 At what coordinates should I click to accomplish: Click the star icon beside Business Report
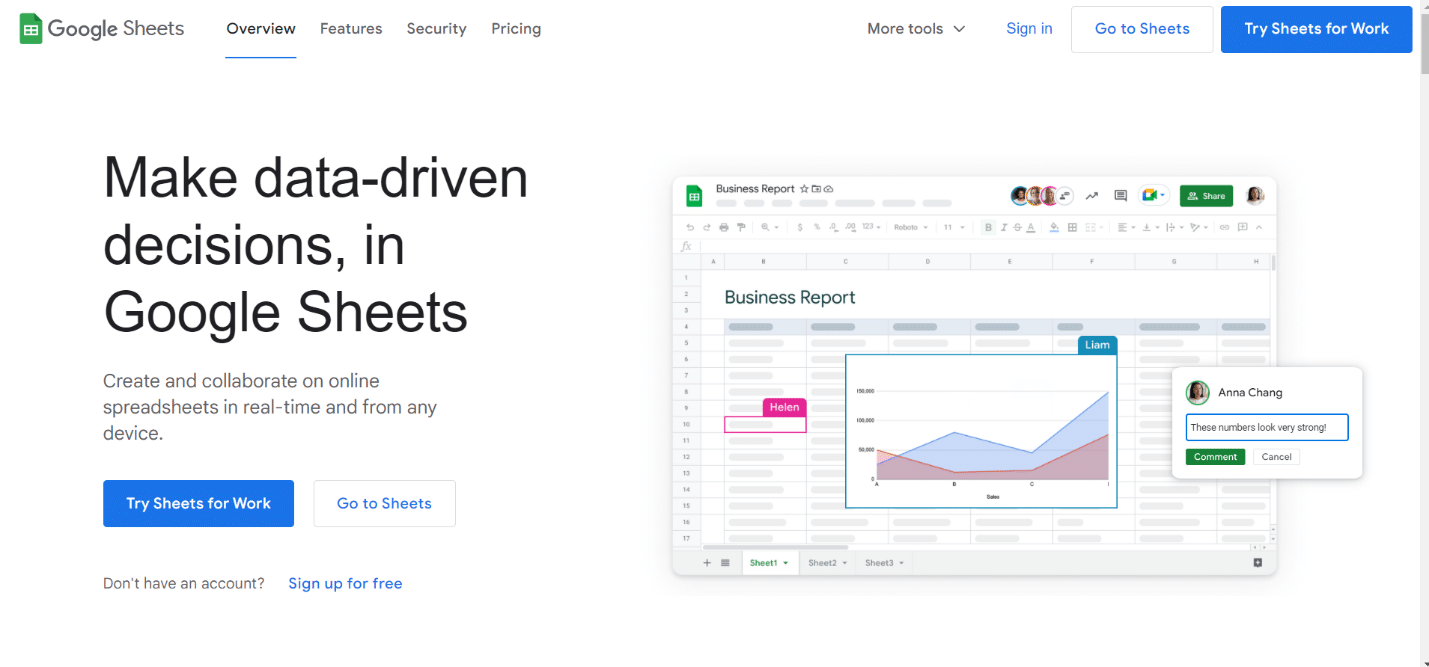click(804, 189)
